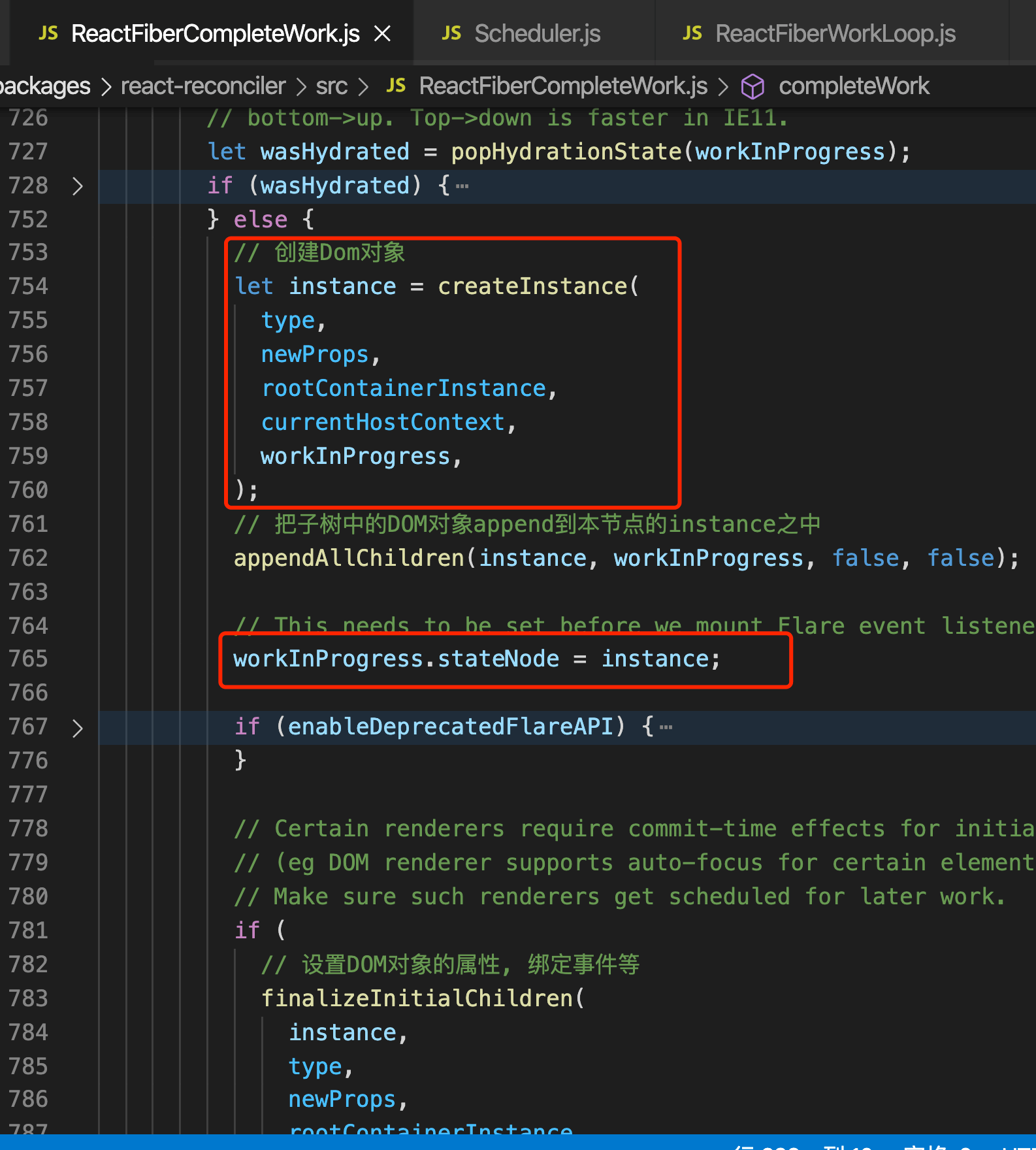1036x1150 pixels.
Task: Click on wasHydrated variable declaration
Action: (x=334, y=152)
